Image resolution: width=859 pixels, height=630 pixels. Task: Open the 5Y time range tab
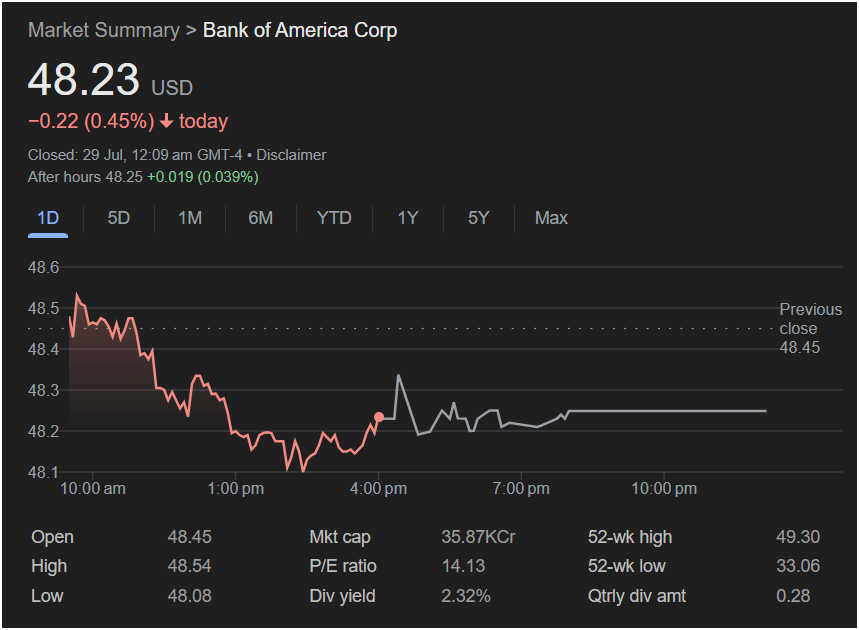(478, 218)
